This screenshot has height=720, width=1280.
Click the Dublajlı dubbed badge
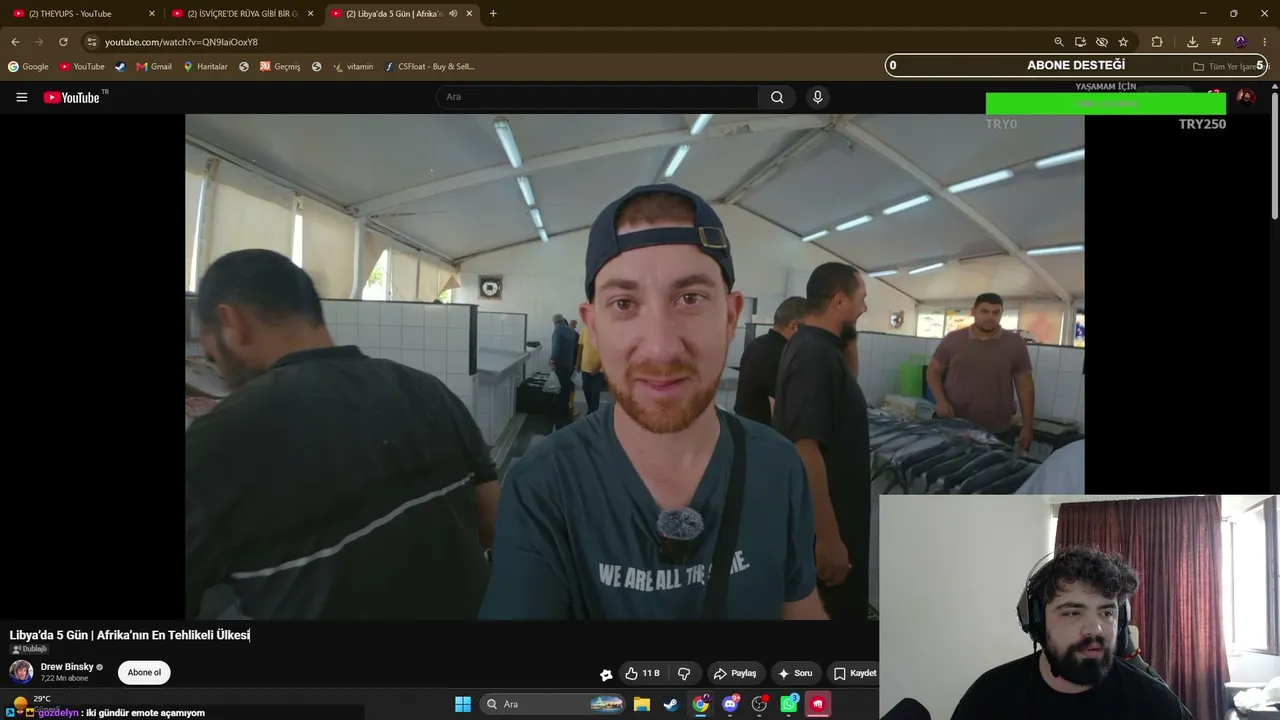[x=29, y=649]
